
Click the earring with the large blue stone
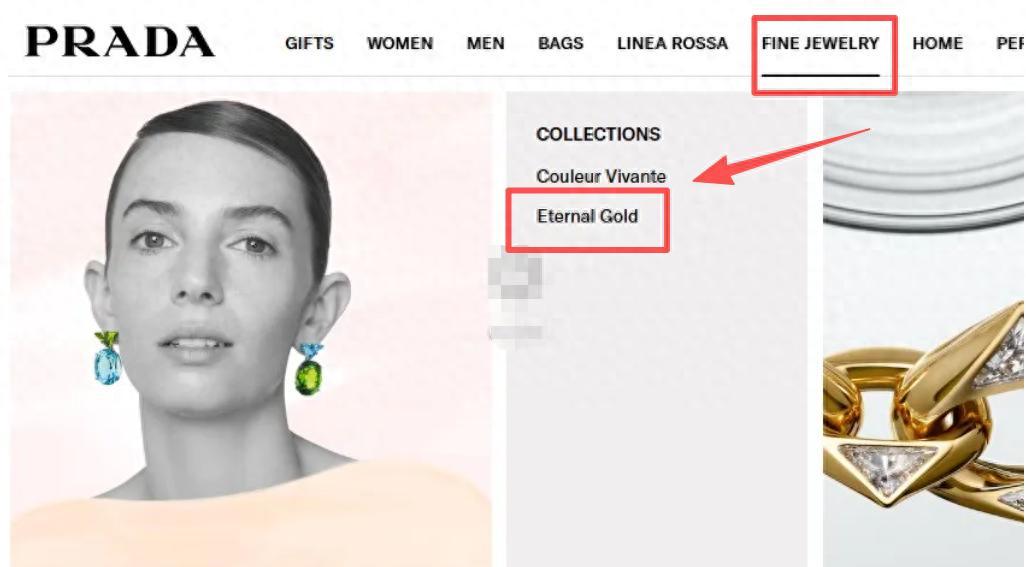coord(107,358)
